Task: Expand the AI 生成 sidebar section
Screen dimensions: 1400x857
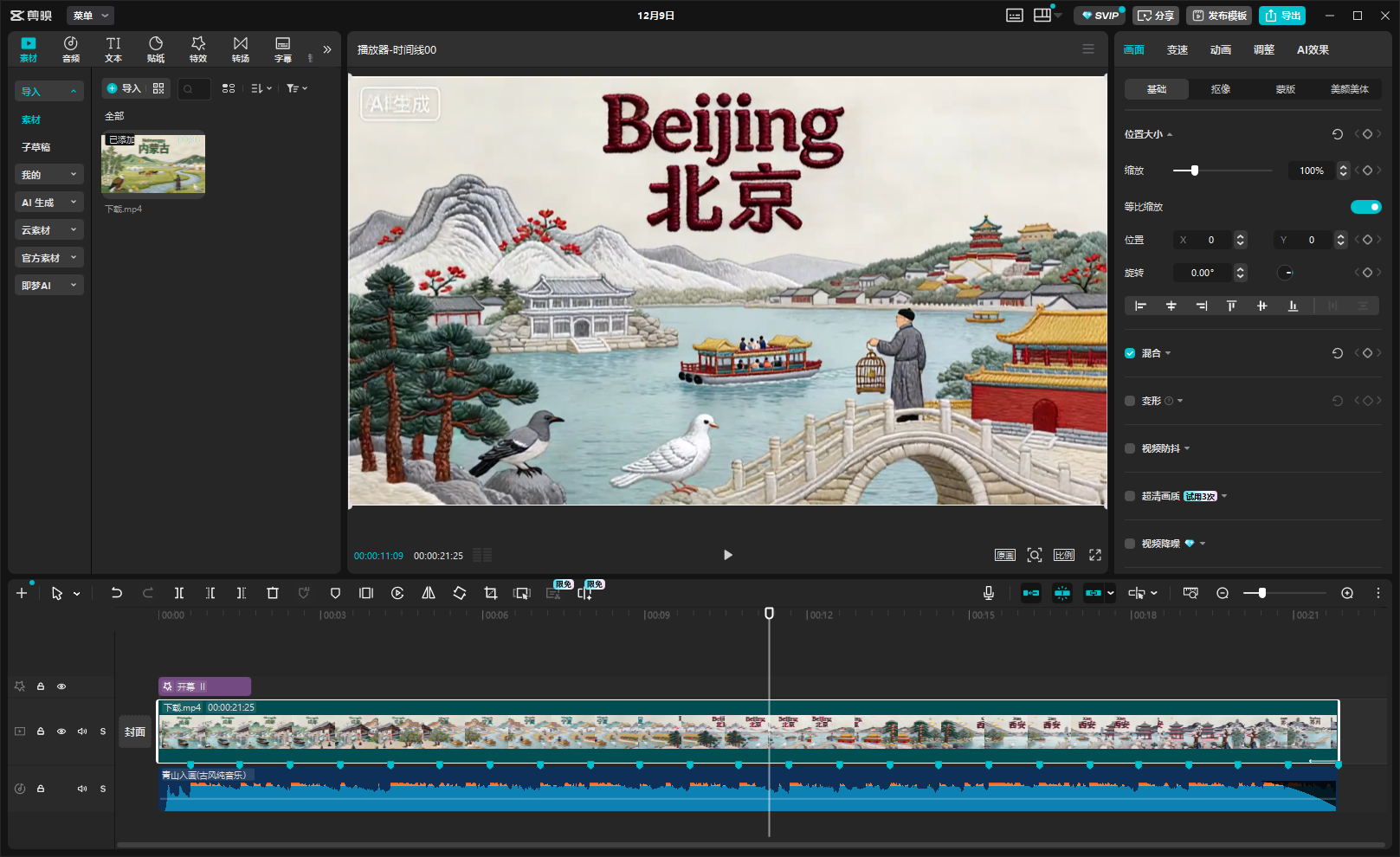Action: coord(49,203)
